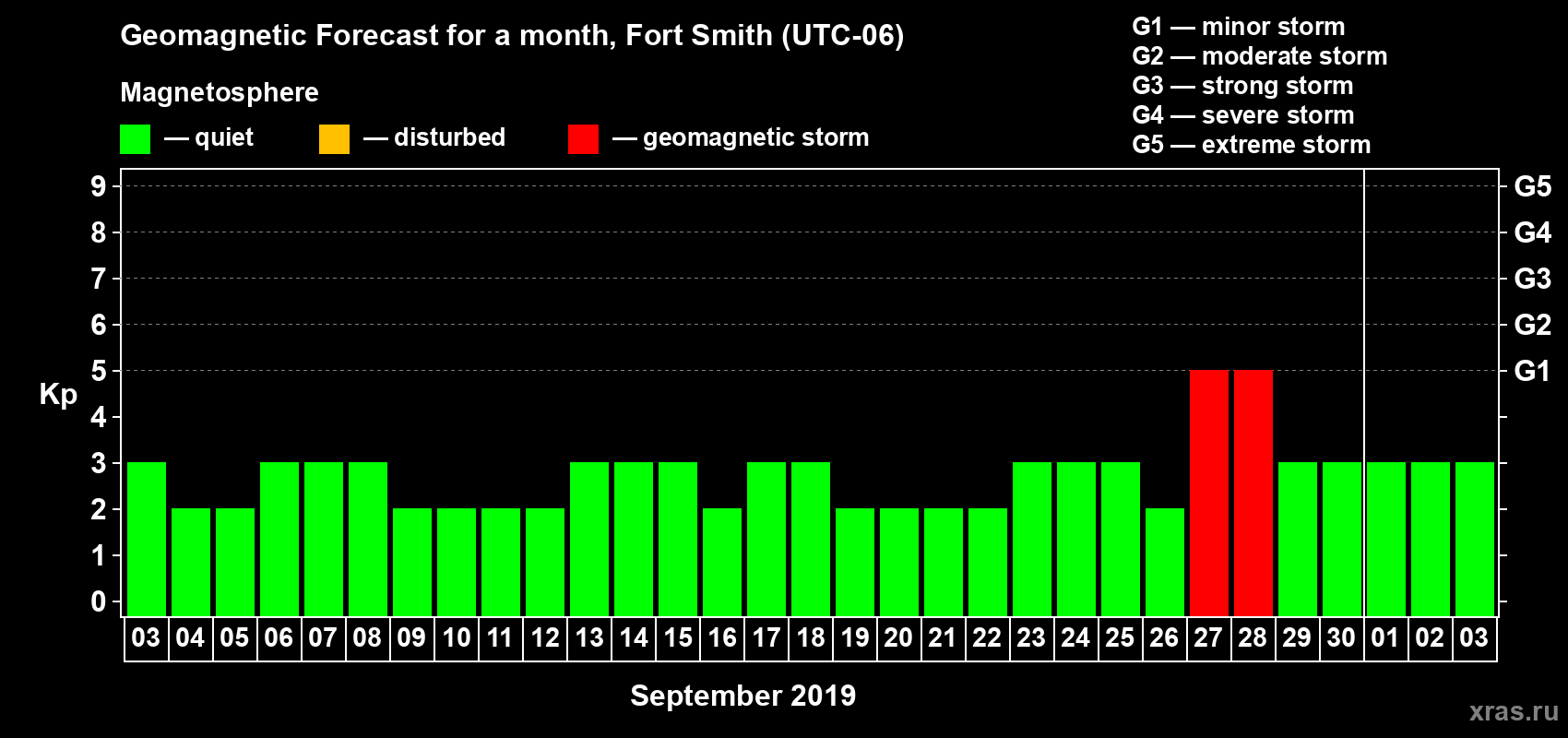
Task: Click the red geomagnetic storm legend swatch
Action: pyautogui.click(x=583, y=139)
